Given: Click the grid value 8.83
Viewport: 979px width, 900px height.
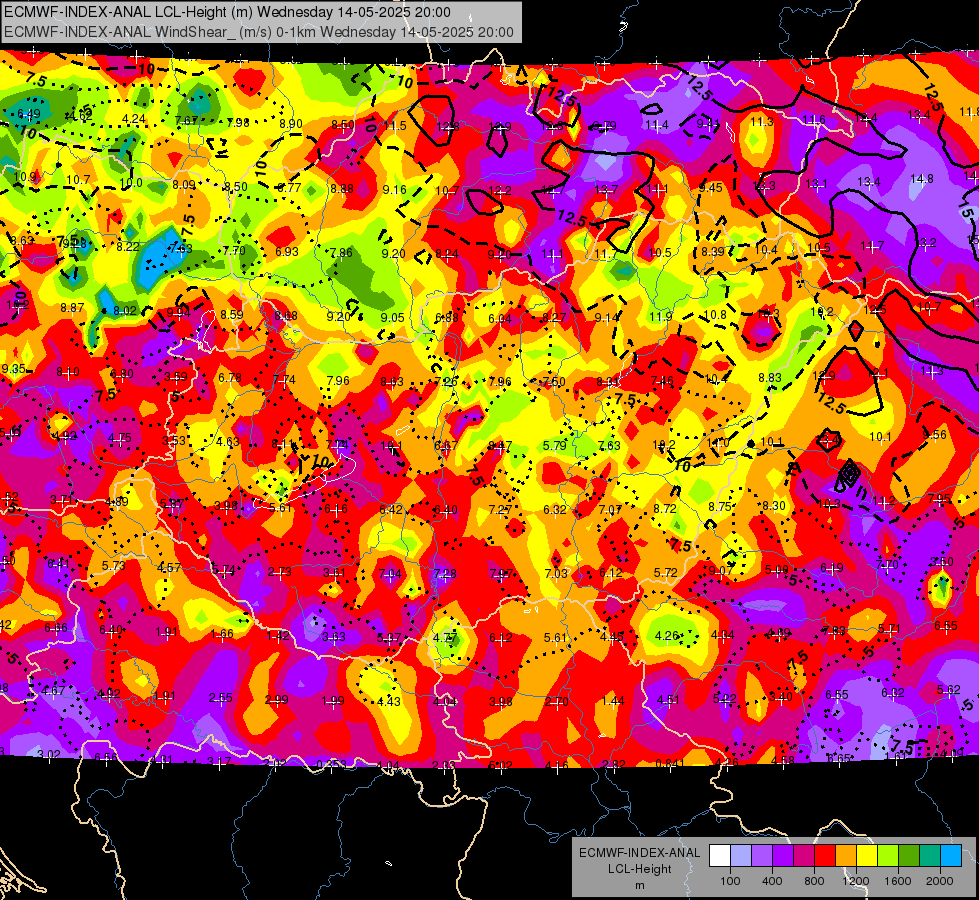Looking at the screenshot, I should 770,377.
